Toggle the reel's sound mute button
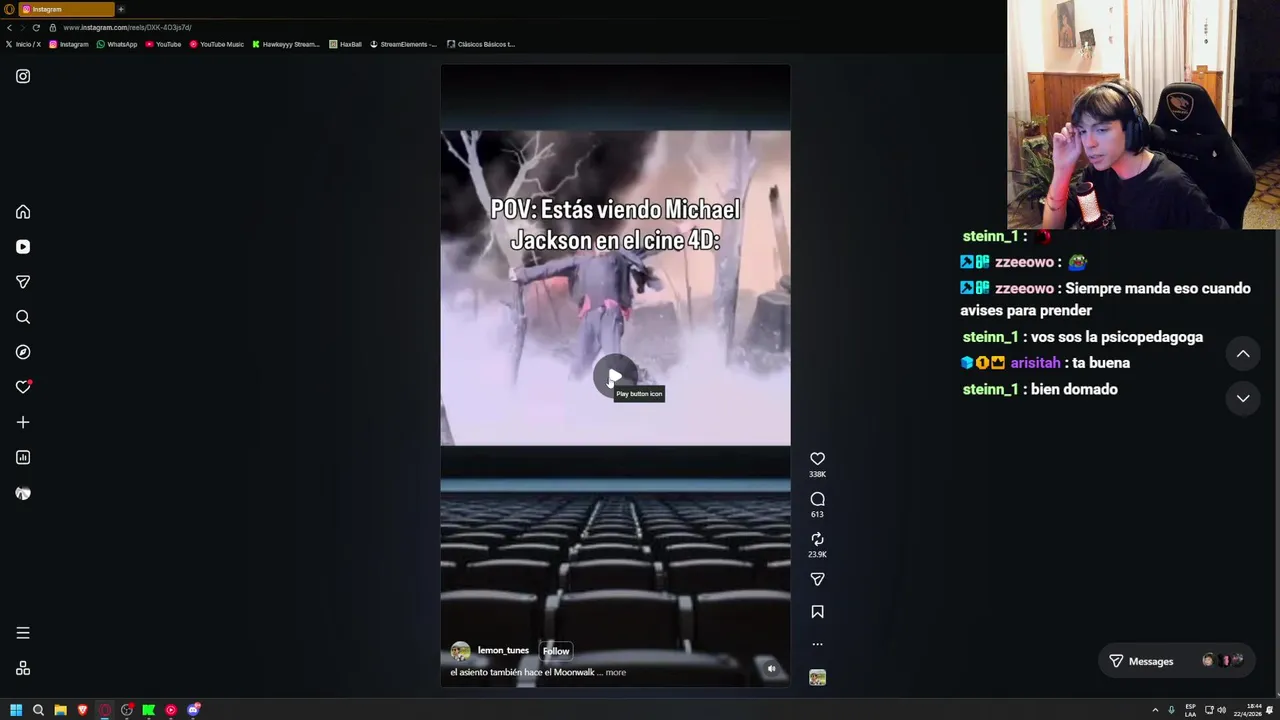The image size is (1280, 720). [771, 668]
